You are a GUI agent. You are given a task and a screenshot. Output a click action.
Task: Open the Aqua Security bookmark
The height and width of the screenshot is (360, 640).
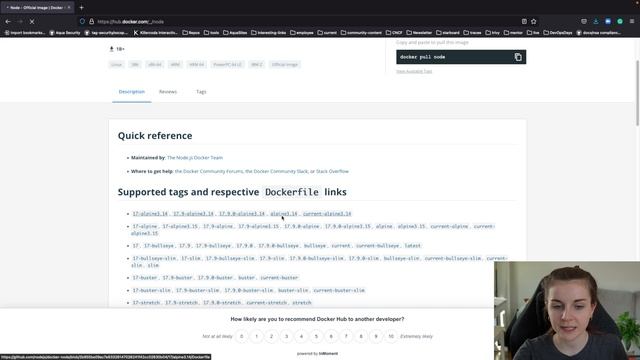click(x=64, y=33)
